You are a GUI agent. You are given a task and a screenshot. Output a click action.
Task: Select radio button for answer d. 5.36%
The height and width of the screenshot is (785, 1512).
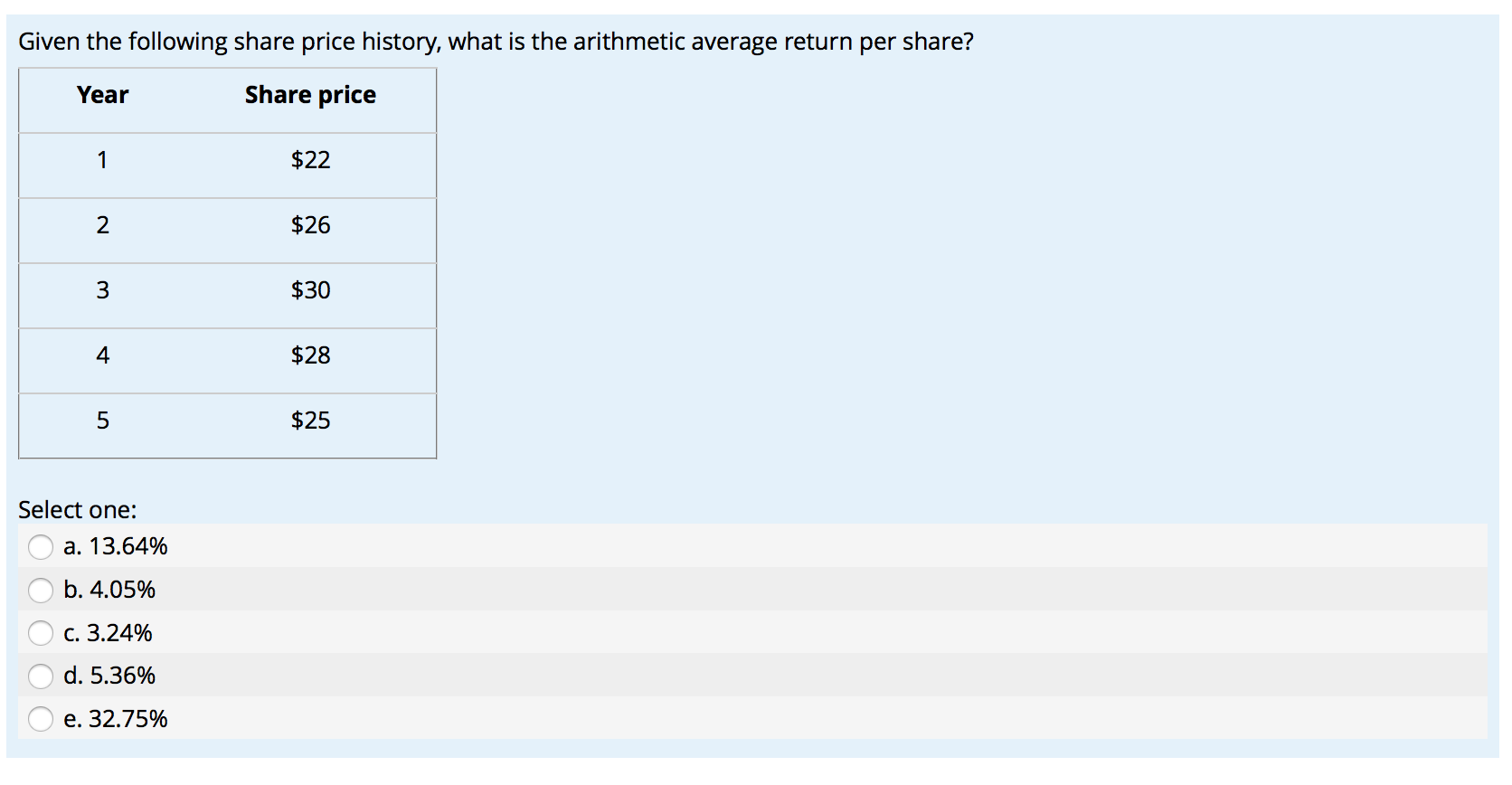42,676
